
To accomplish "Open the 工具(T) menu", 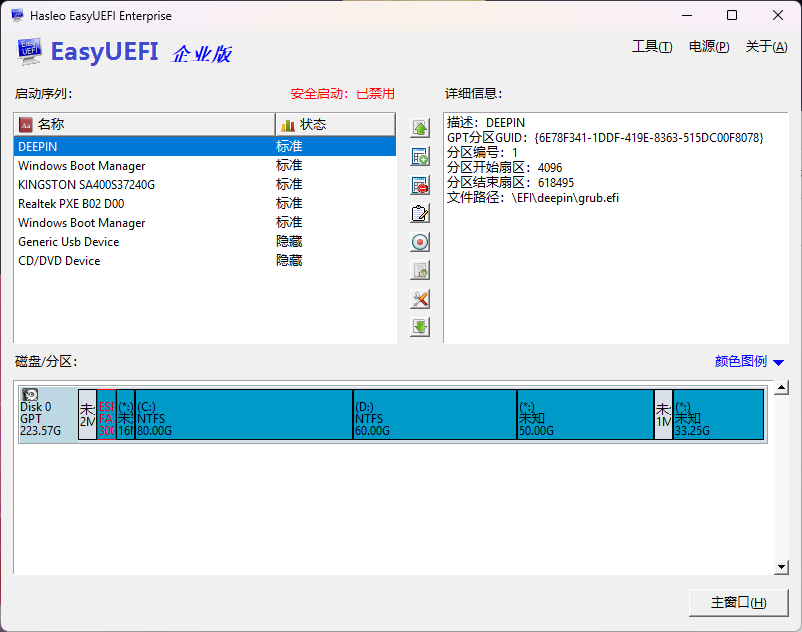I will 652,47.
